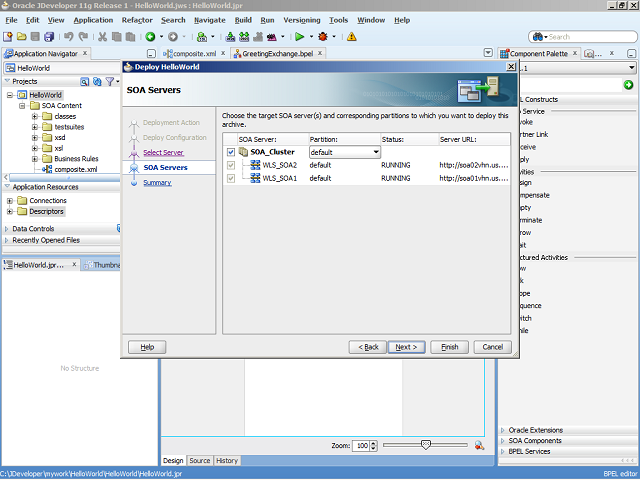Toggle the WLS_SOA1 server checkbox
The image size is (640, 480).
tap(232, 178)
